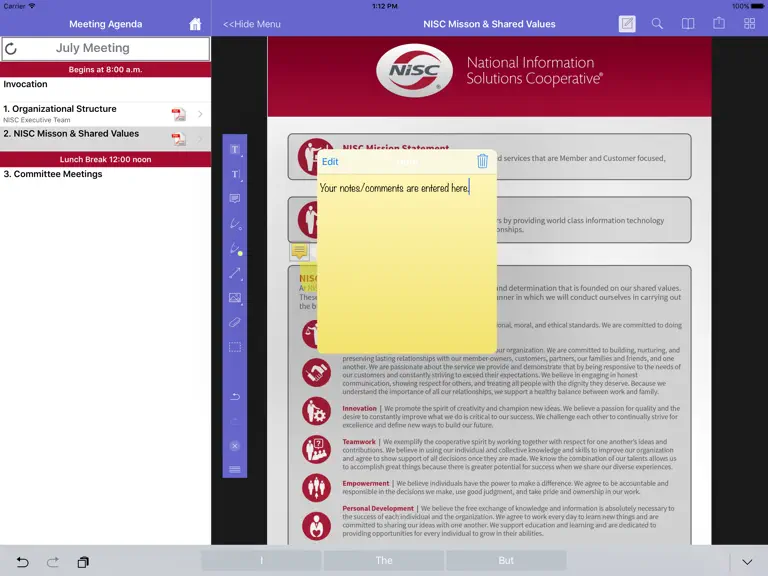Tap Begins at 8:00 a.m. header

pyautogui.click(x=105, y=70)
